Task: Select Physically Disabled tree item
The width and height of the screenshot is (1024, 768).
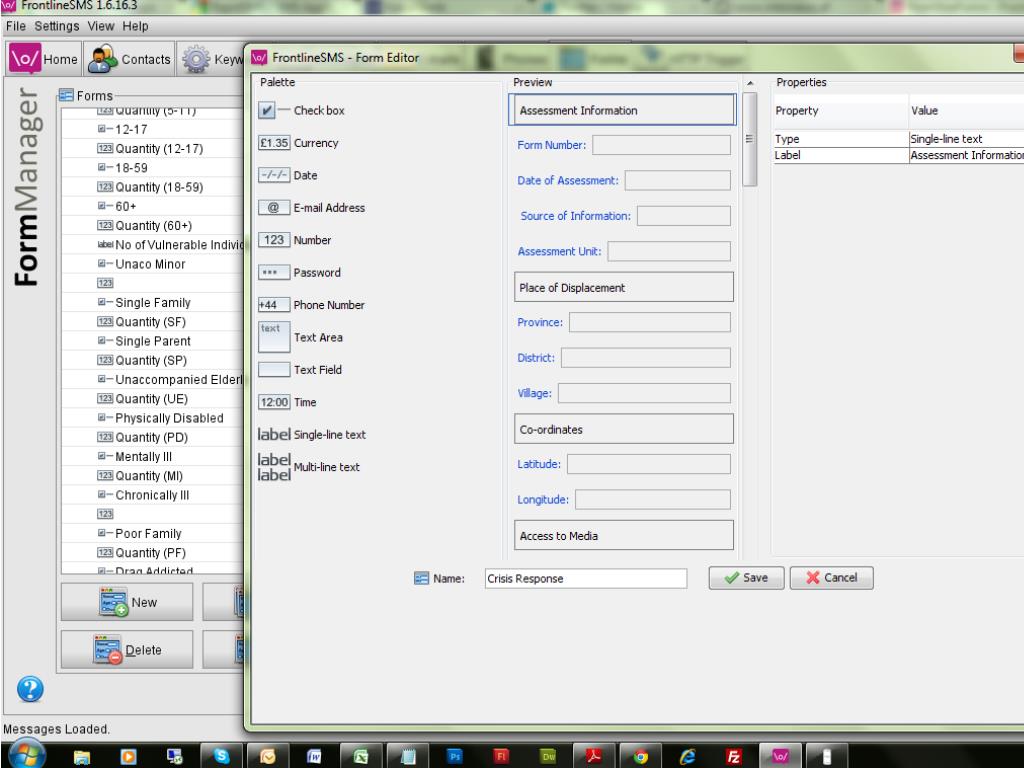Action: point(169,418)
